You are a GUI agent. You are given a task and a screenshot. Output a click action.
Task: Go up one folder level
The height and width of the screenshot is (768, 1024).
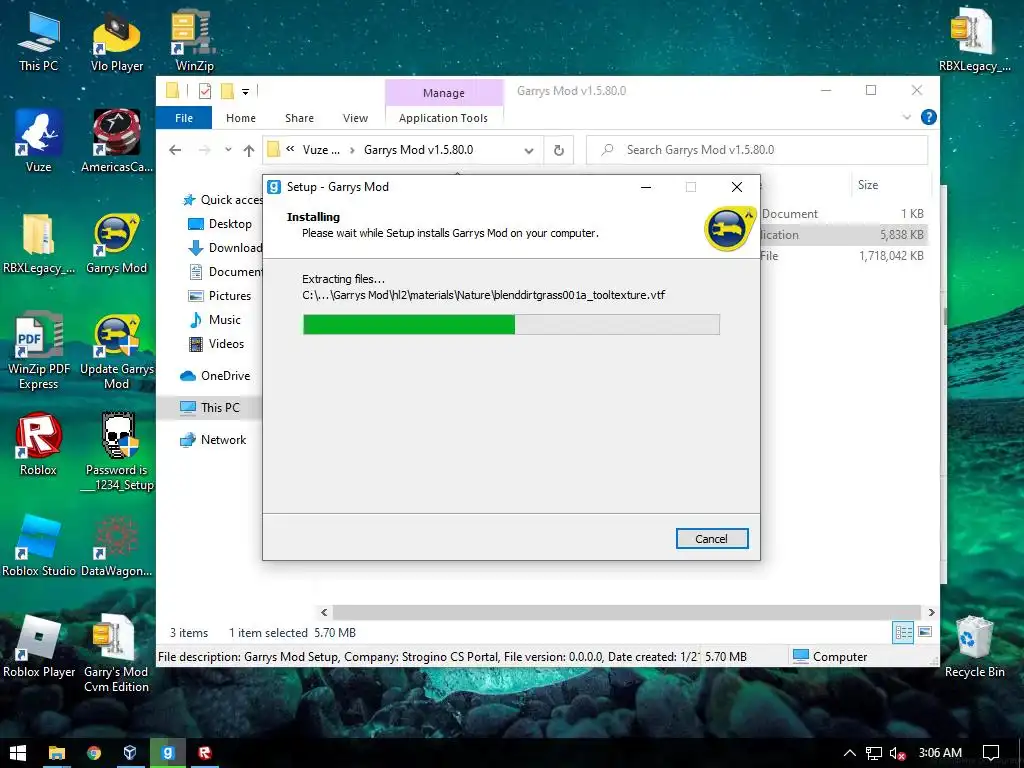tap(249, 150)
